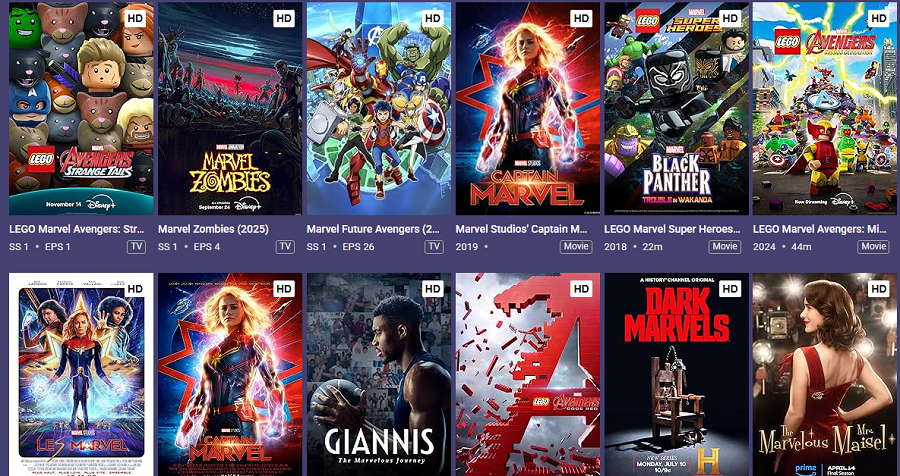This screenshot has height=476, width=900.
Task: Open the Dark Marvels poster
Action: (x=676, y=374)
